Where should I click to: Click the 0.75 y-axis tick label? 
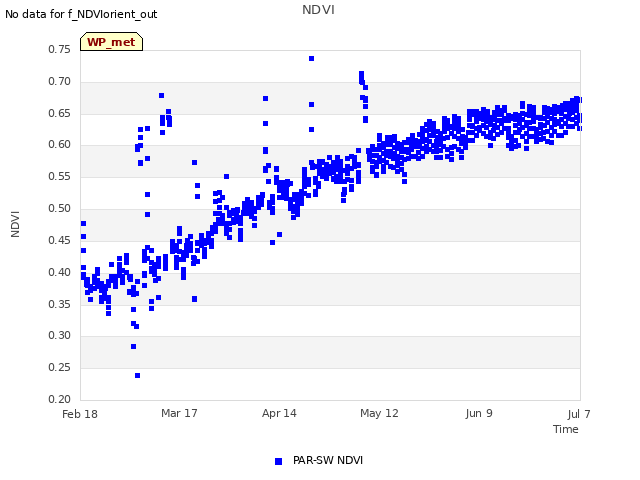[x=60, y=49]
